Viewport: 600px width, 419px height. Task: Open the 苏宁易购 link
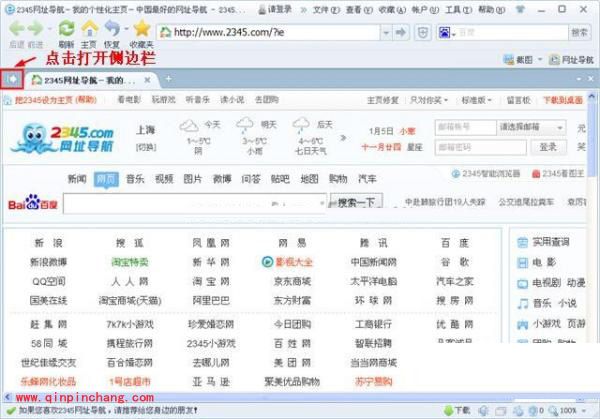[373, 382]
